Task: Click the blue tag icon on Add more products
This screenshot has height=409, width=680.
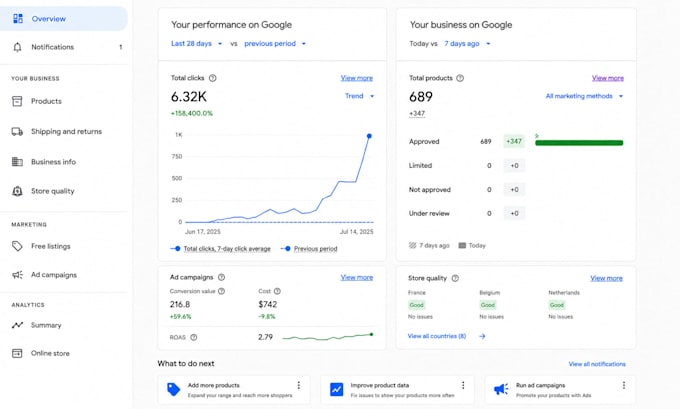Action: coord(173,389)
